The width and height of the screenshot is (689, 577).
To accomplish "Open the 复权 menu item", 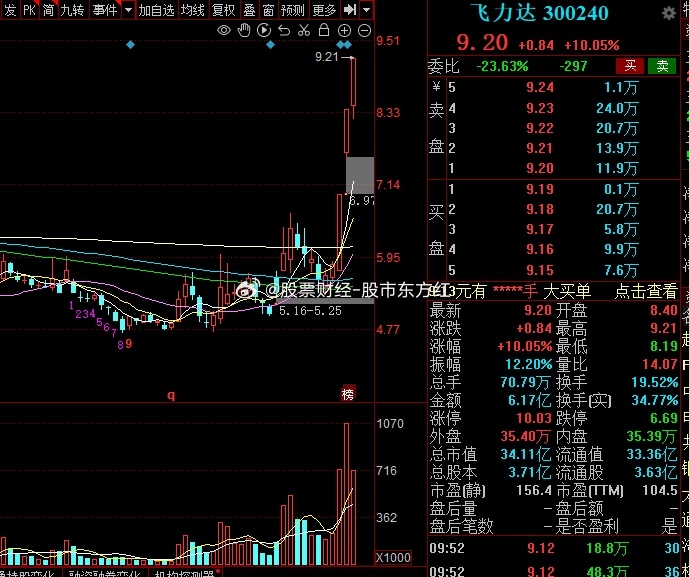I will point(222,10).
